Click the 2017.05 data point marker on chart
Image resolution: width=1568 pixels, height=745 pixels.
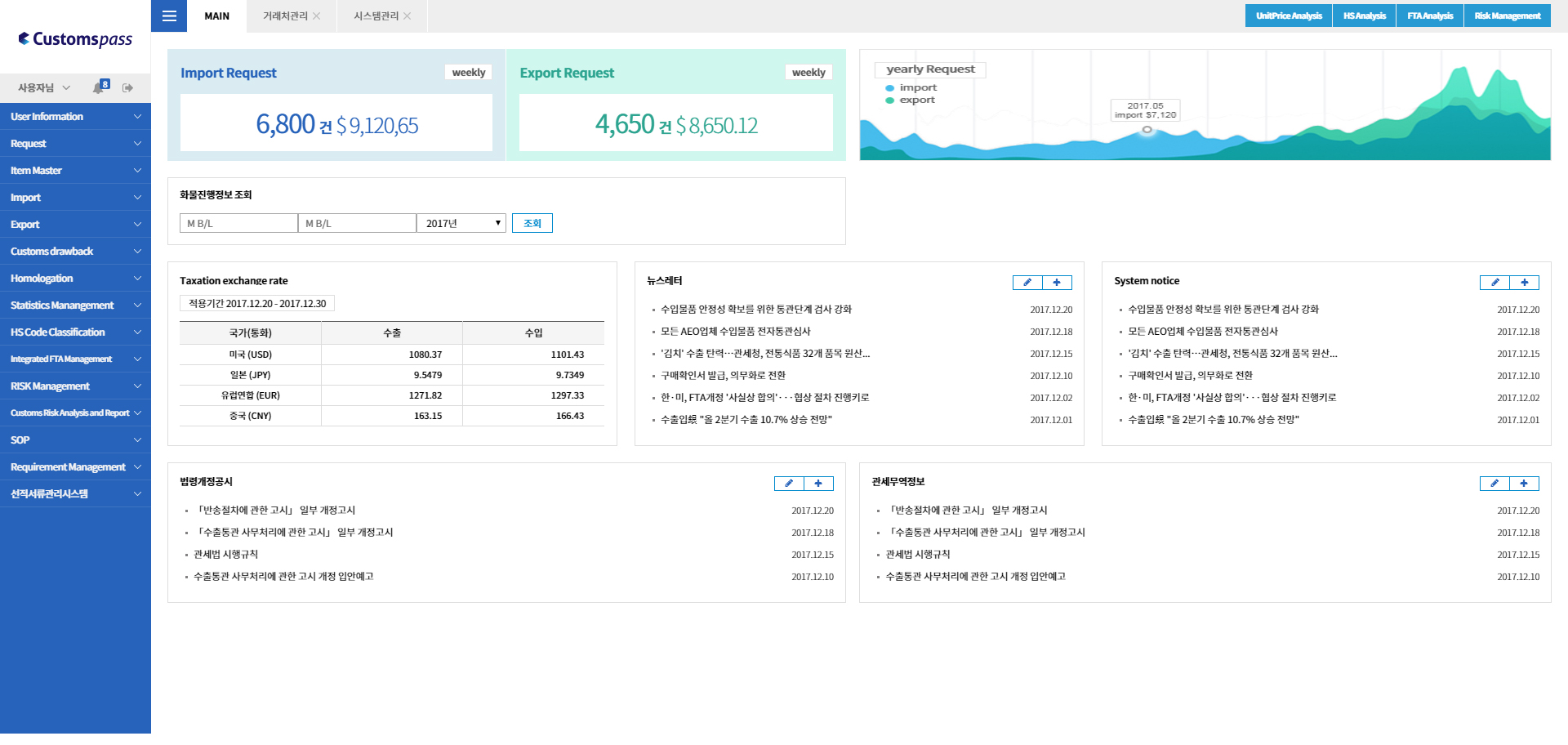(1147, 129)
